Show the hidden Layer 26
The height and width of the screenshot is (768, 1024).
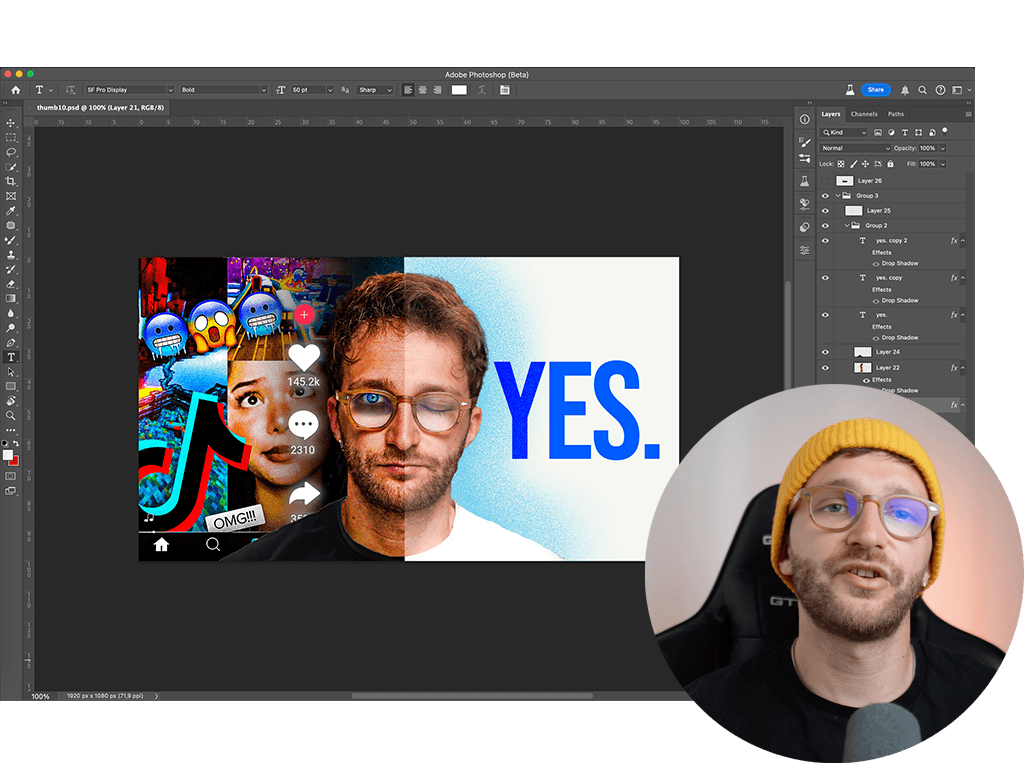pos(825,181)
